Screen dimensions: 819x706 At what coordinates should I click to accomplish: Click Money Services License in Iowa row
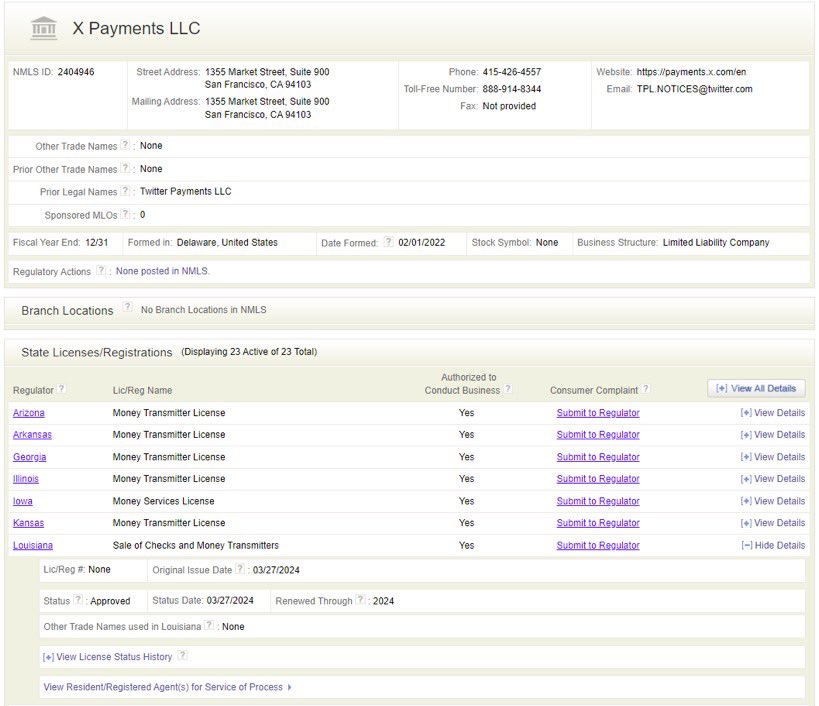(163, 501)
